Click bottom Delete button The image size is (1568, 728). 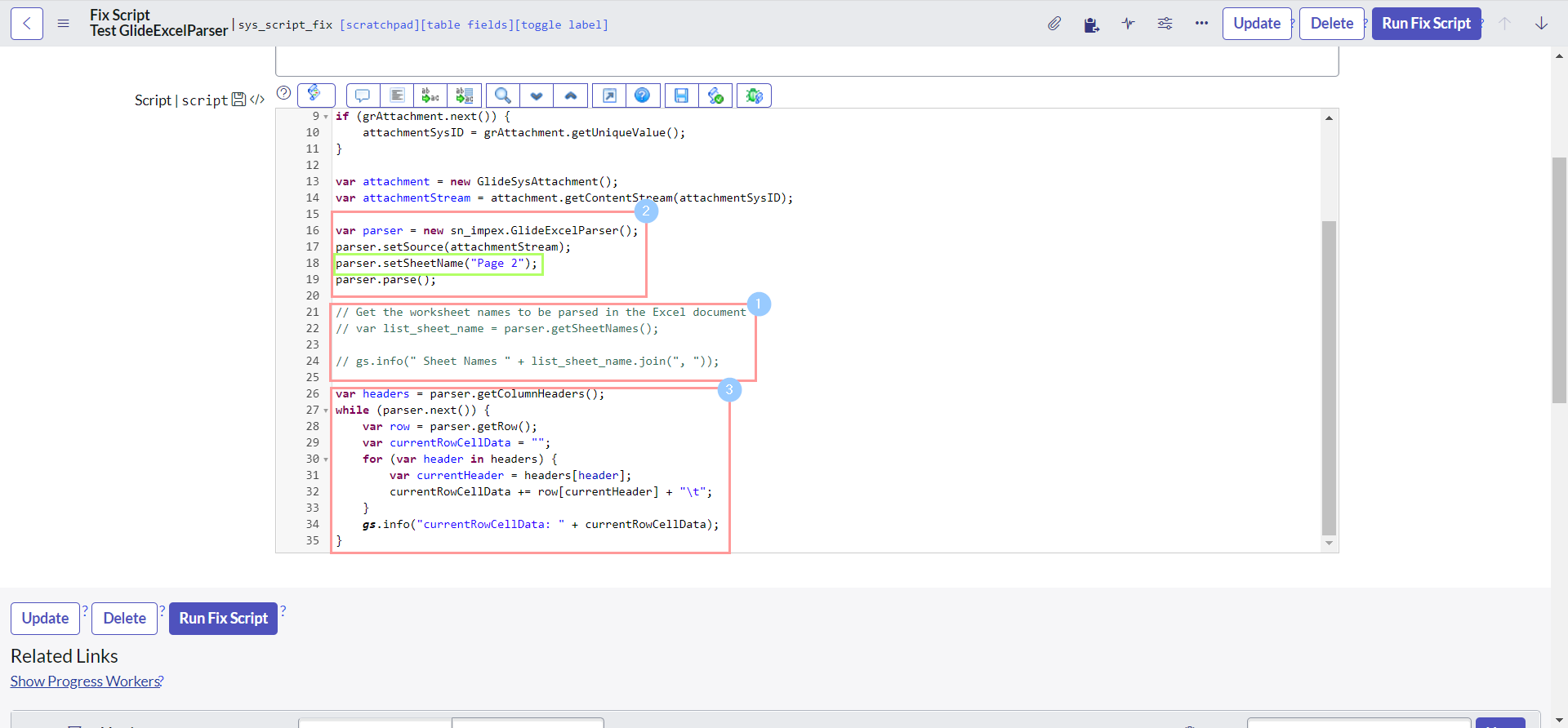click(124, 619)
